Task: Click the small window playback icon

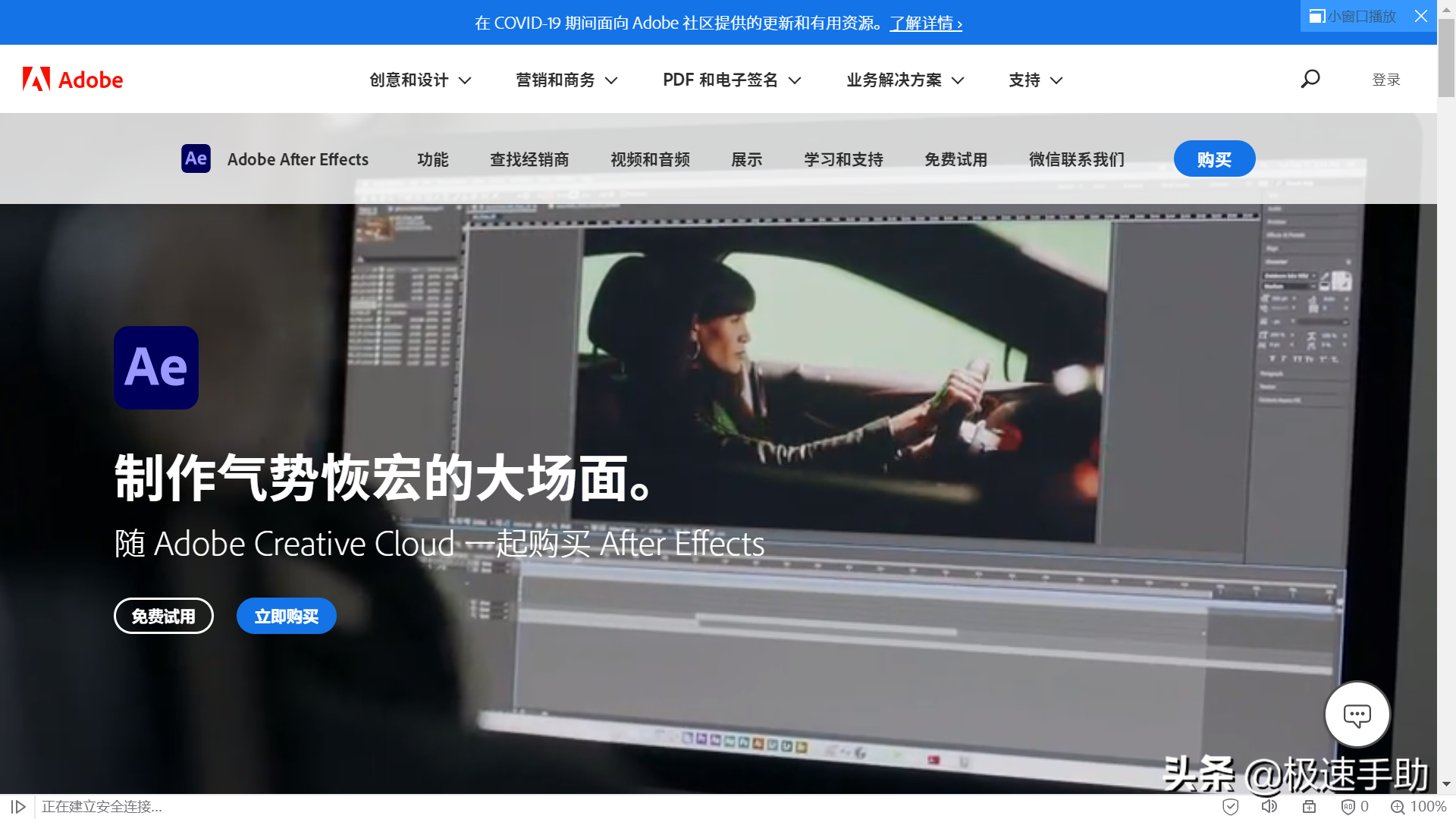Action: (1317, 16)
